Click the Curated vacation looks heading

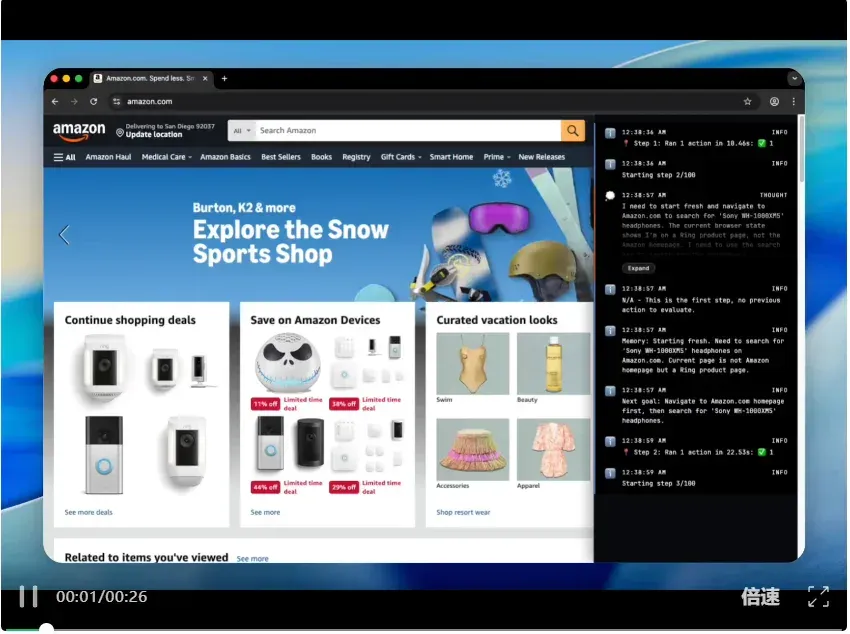(x=497, y=320)
